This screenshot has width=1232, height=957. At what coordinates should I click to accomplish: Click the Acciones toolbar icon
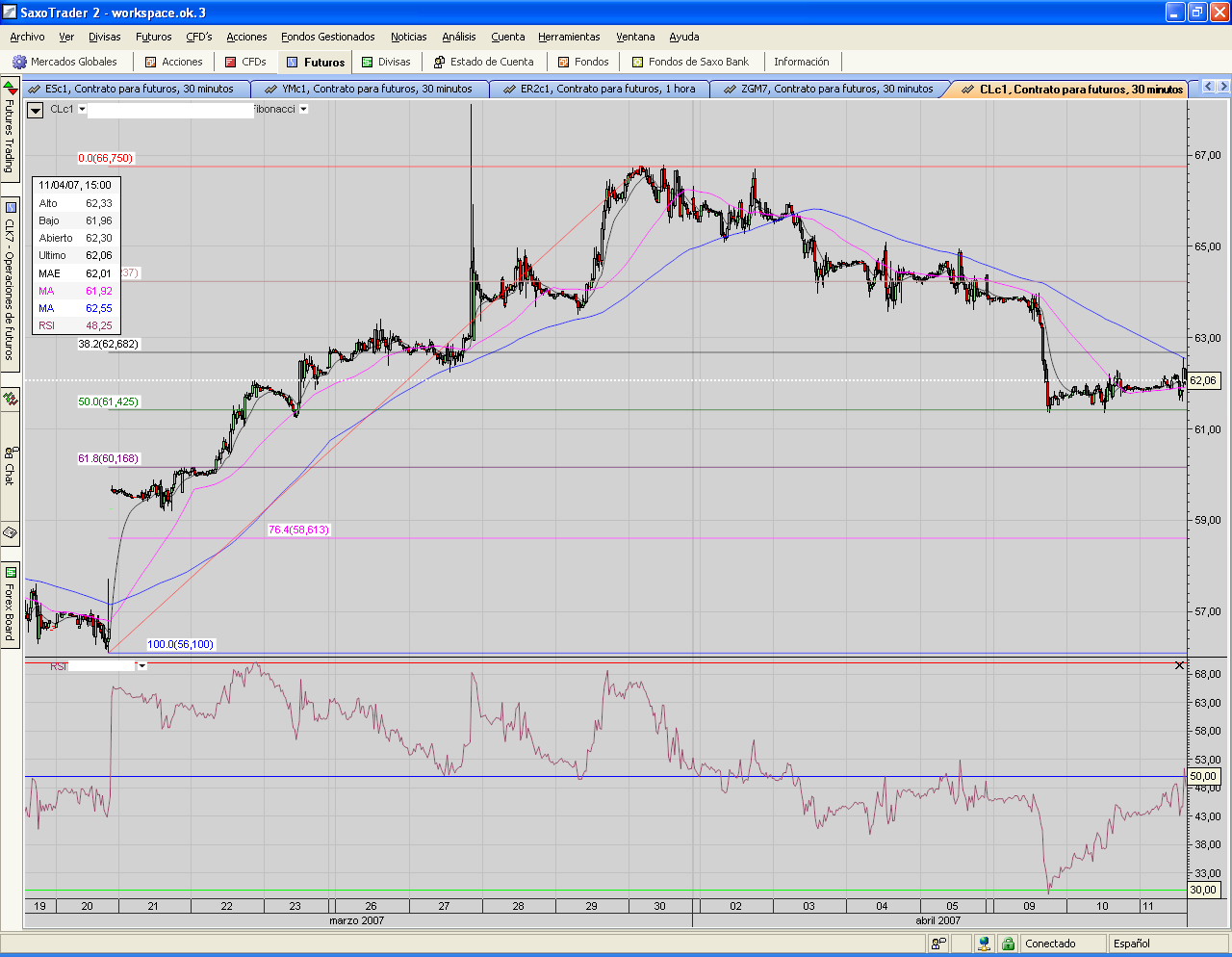151,63
